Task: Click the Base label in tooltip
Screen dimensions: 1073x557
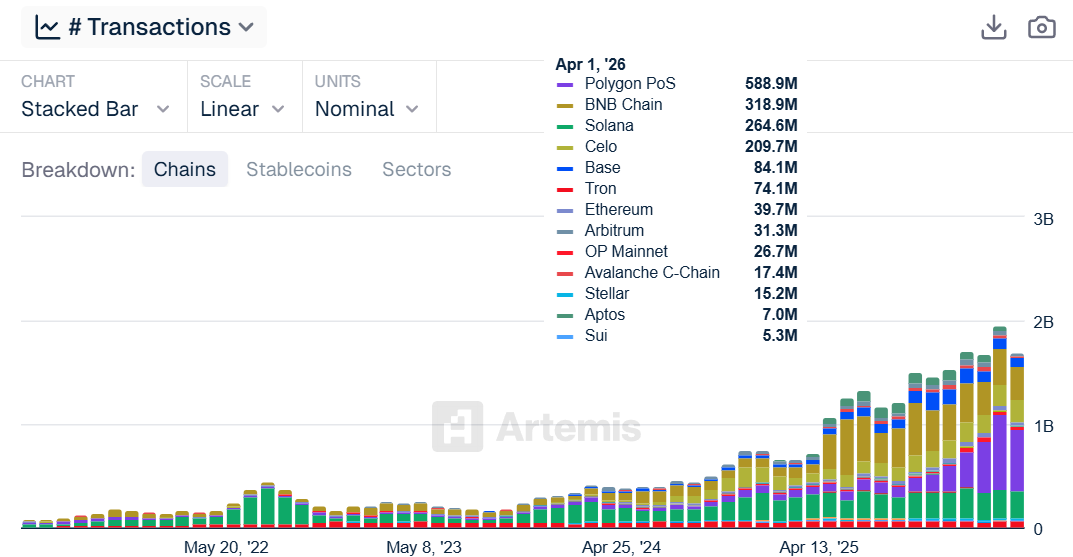Action: point(602,168)
